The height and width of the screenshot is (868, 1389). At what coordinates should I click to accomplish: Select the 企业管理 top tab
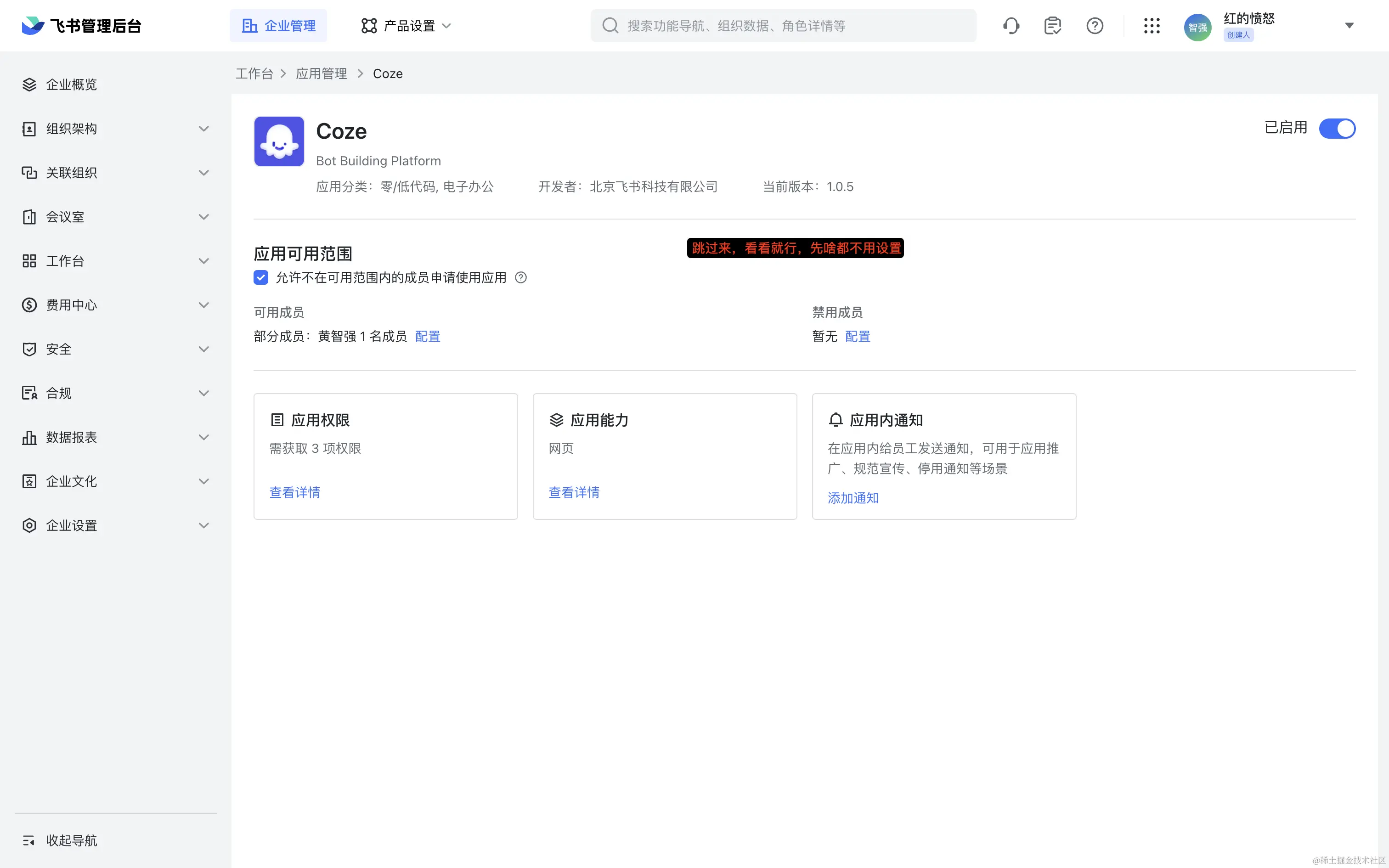click(x=278, y=26)
